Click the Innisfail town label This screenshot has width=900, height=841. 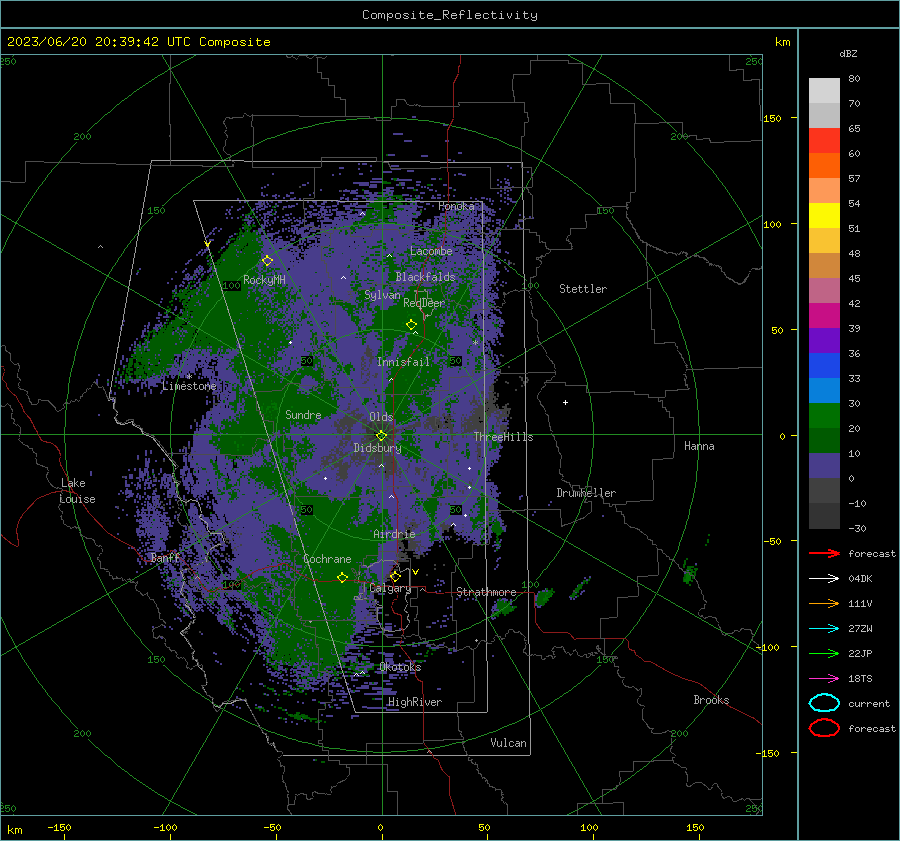point(403,362)
